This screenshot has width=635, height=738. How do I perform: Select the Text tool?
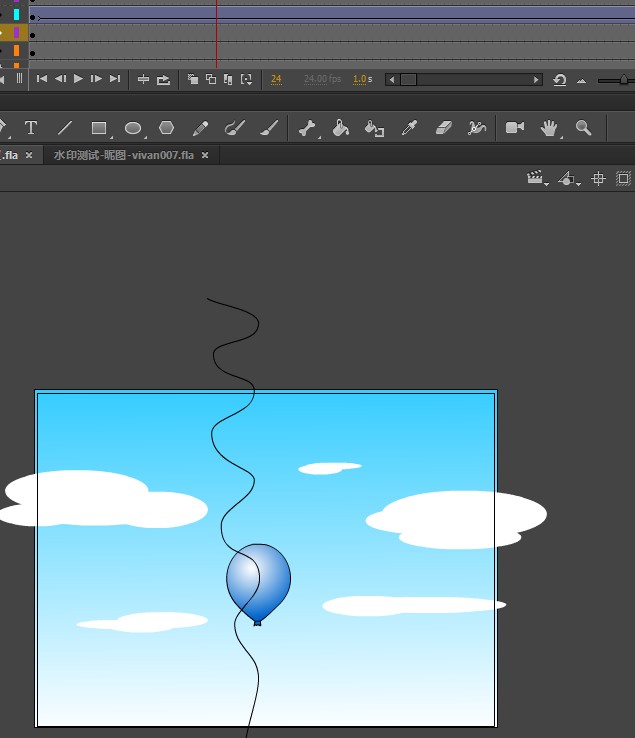pos(31,128)
